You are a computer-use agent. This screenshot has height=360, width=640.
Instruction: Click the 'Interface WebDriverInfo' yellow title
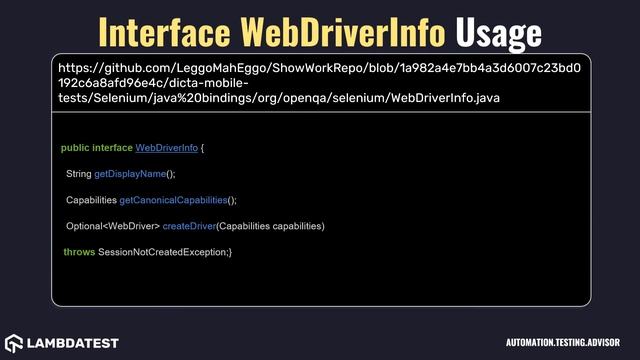[x=272, y=32]
